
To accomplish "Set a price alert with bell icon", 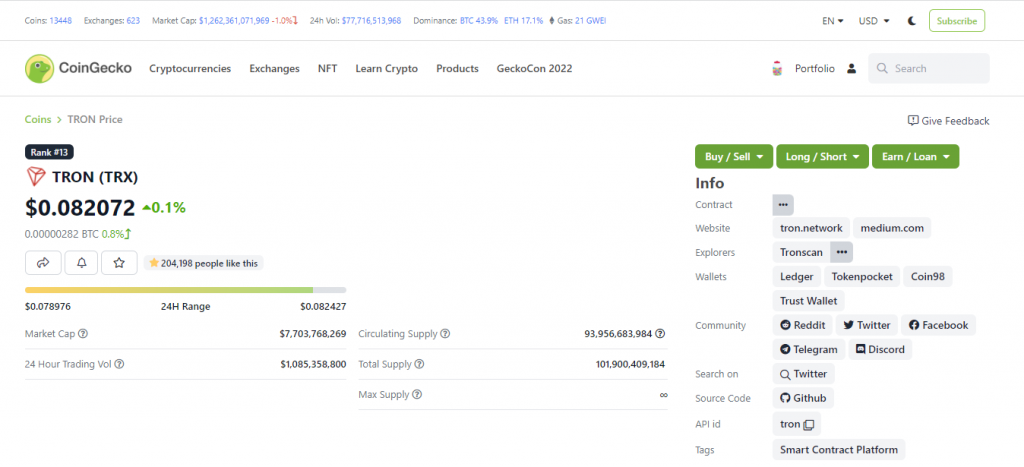I will tap(81, 263).
